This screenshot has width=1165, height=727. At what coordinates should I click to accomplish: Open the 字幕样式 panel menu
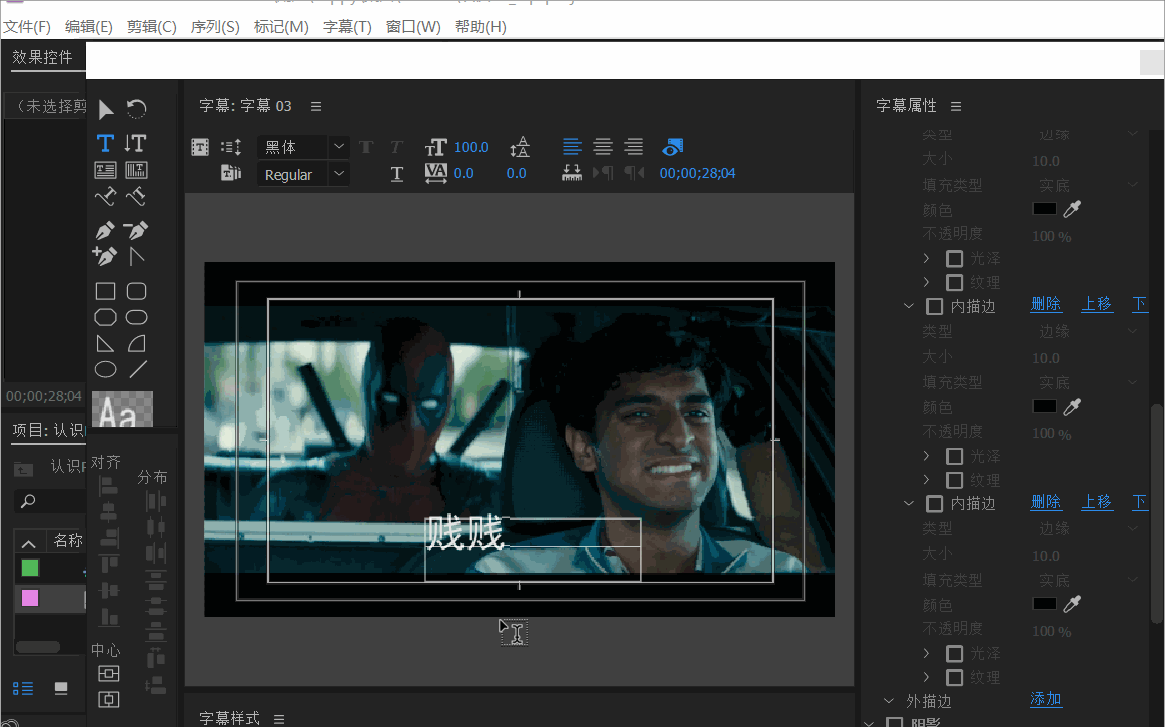pyautogui.click(x=279, y=719)
